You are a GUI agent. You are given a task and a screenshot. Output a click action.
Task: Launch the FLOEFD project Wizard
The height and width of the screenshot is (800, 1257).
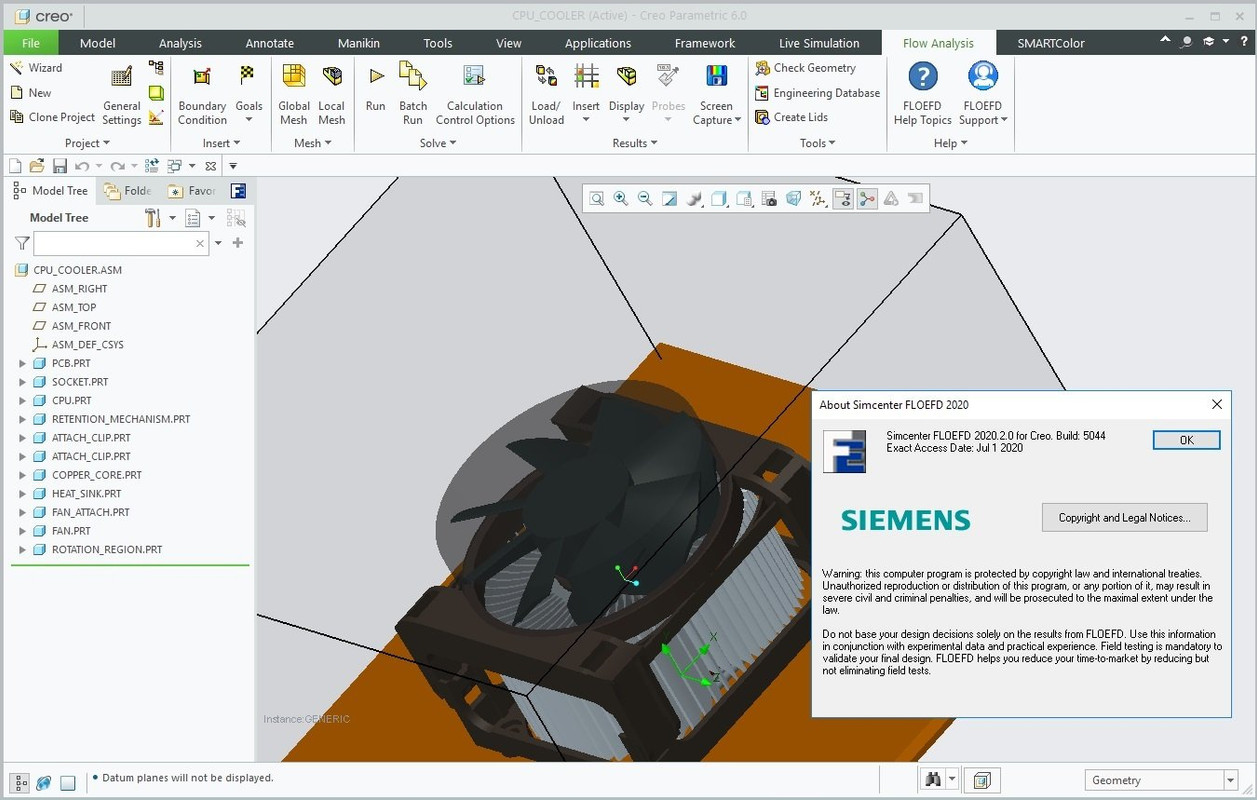point(36,68)
